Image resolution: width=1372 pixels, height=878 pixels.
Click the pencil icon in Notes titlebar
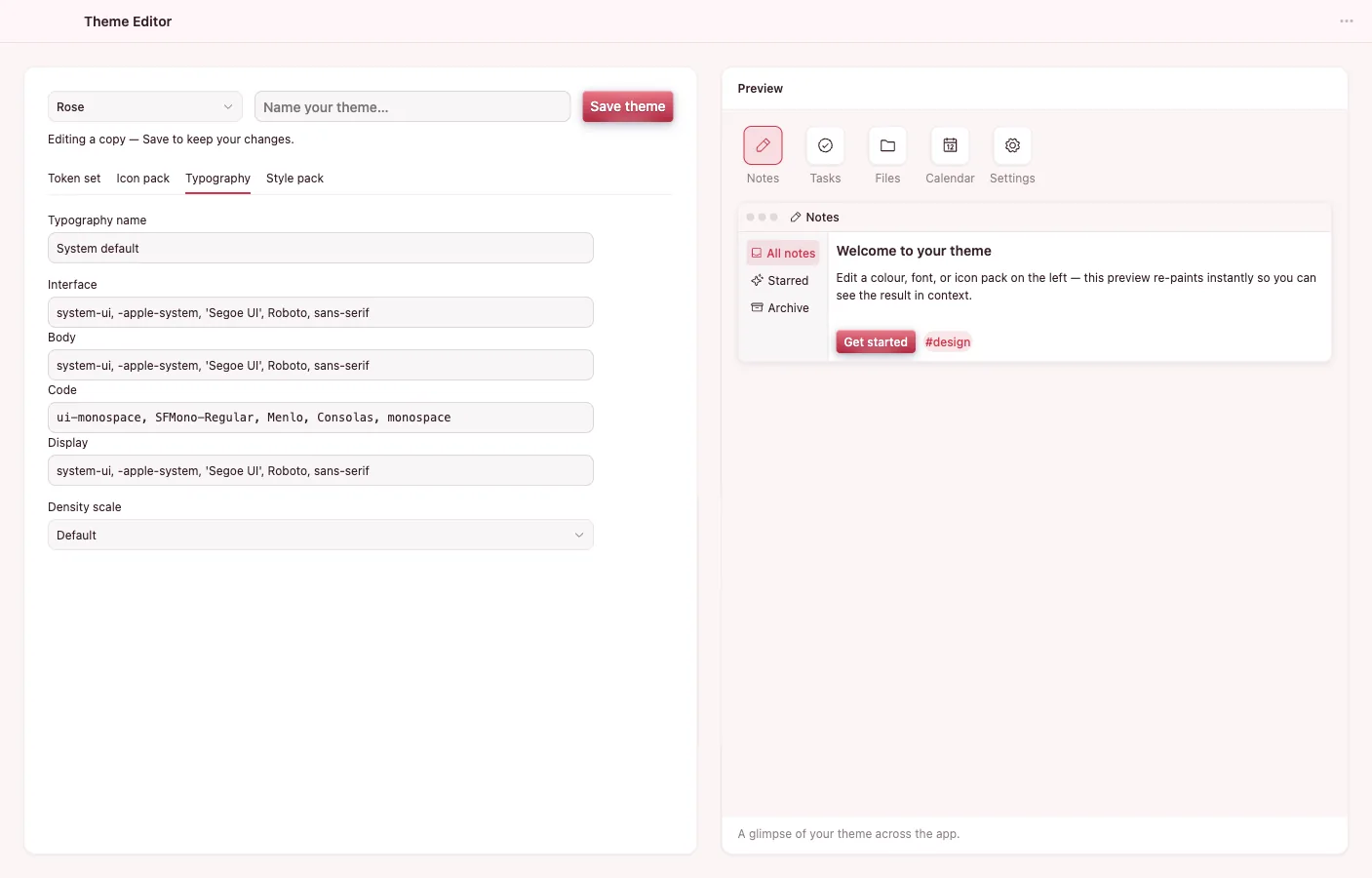[x=796, y=218]
